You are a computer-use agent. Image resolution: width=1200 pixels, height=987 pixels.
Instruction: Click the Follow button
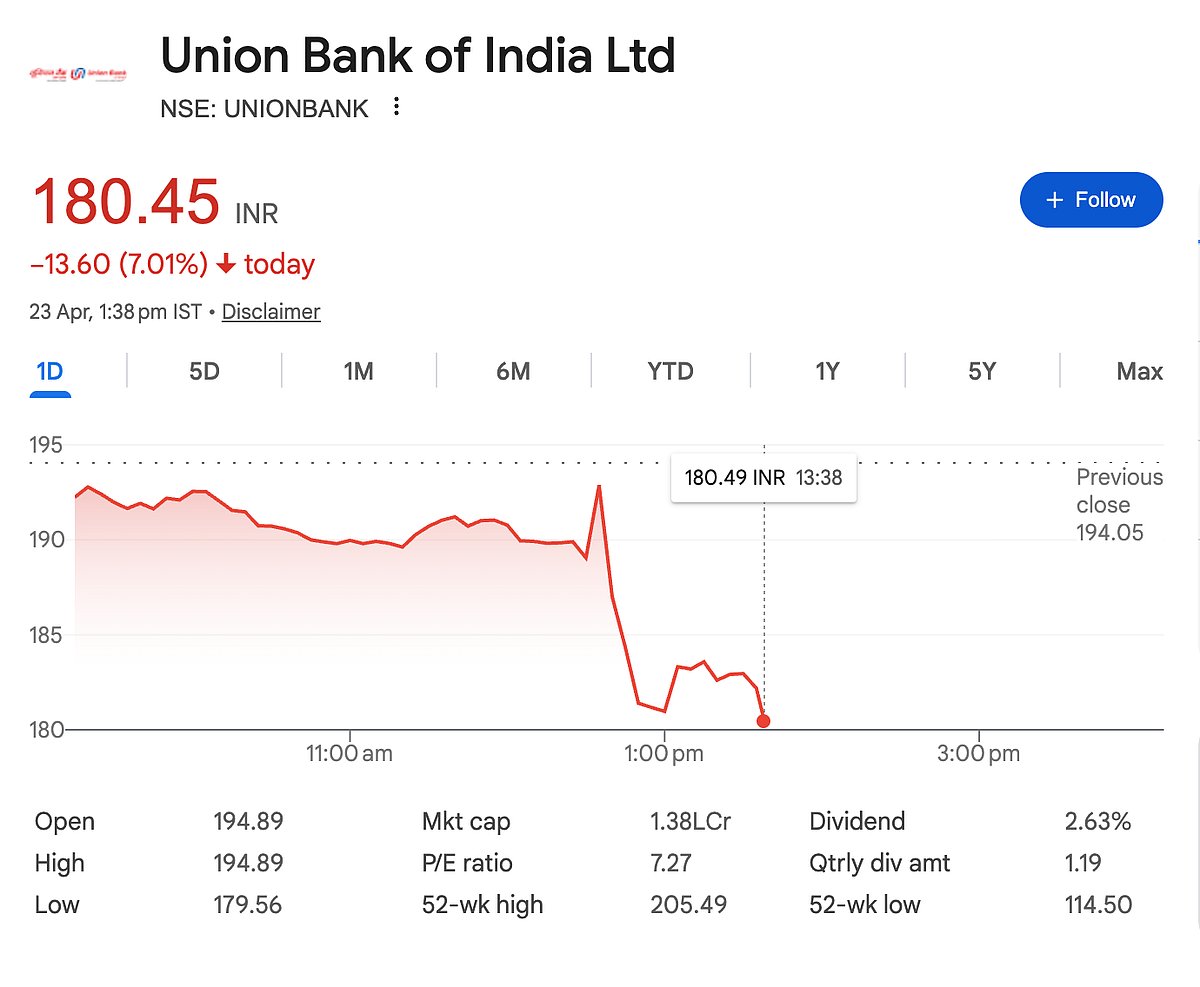(x=1091, y=200)
